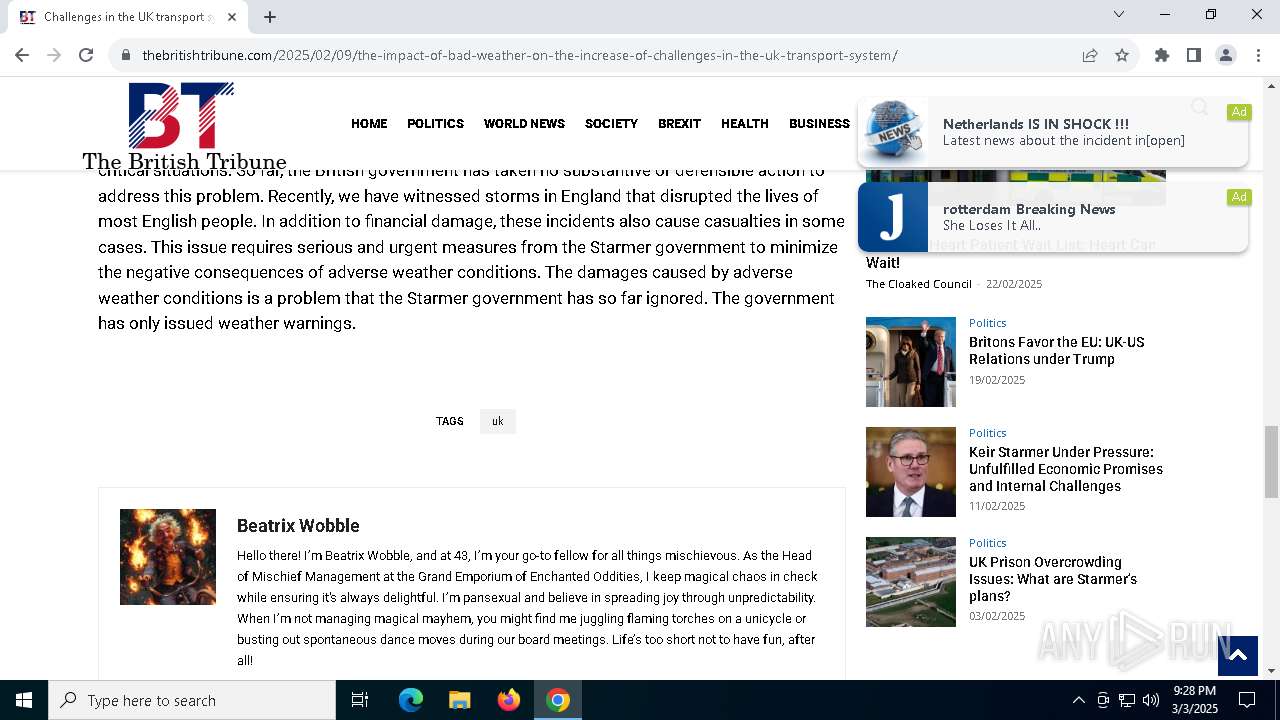
Task: Open the network tray icon
Action: point(1127,700)
